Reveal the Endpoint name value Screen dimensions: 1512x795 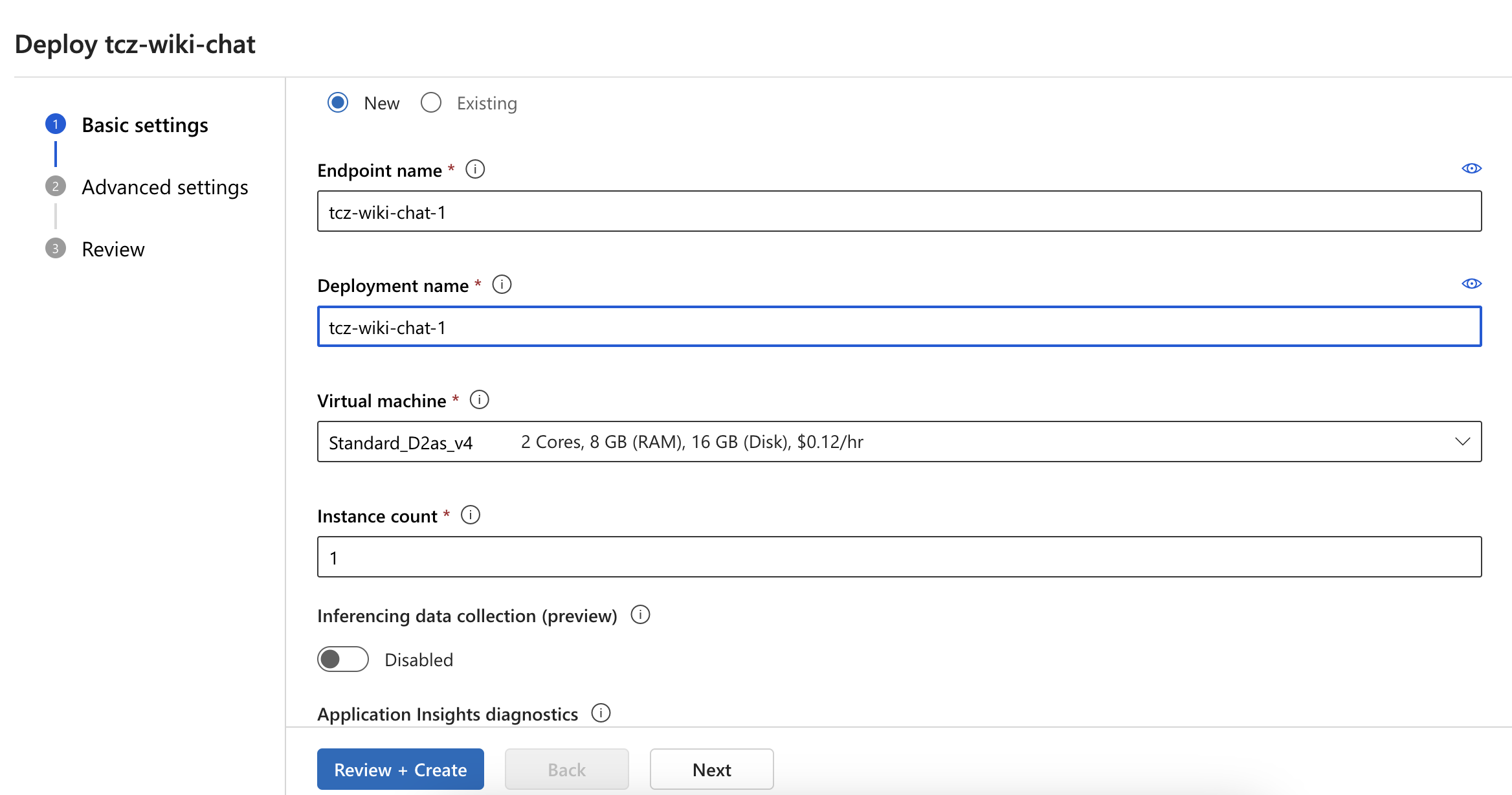tap(1471, 168)
